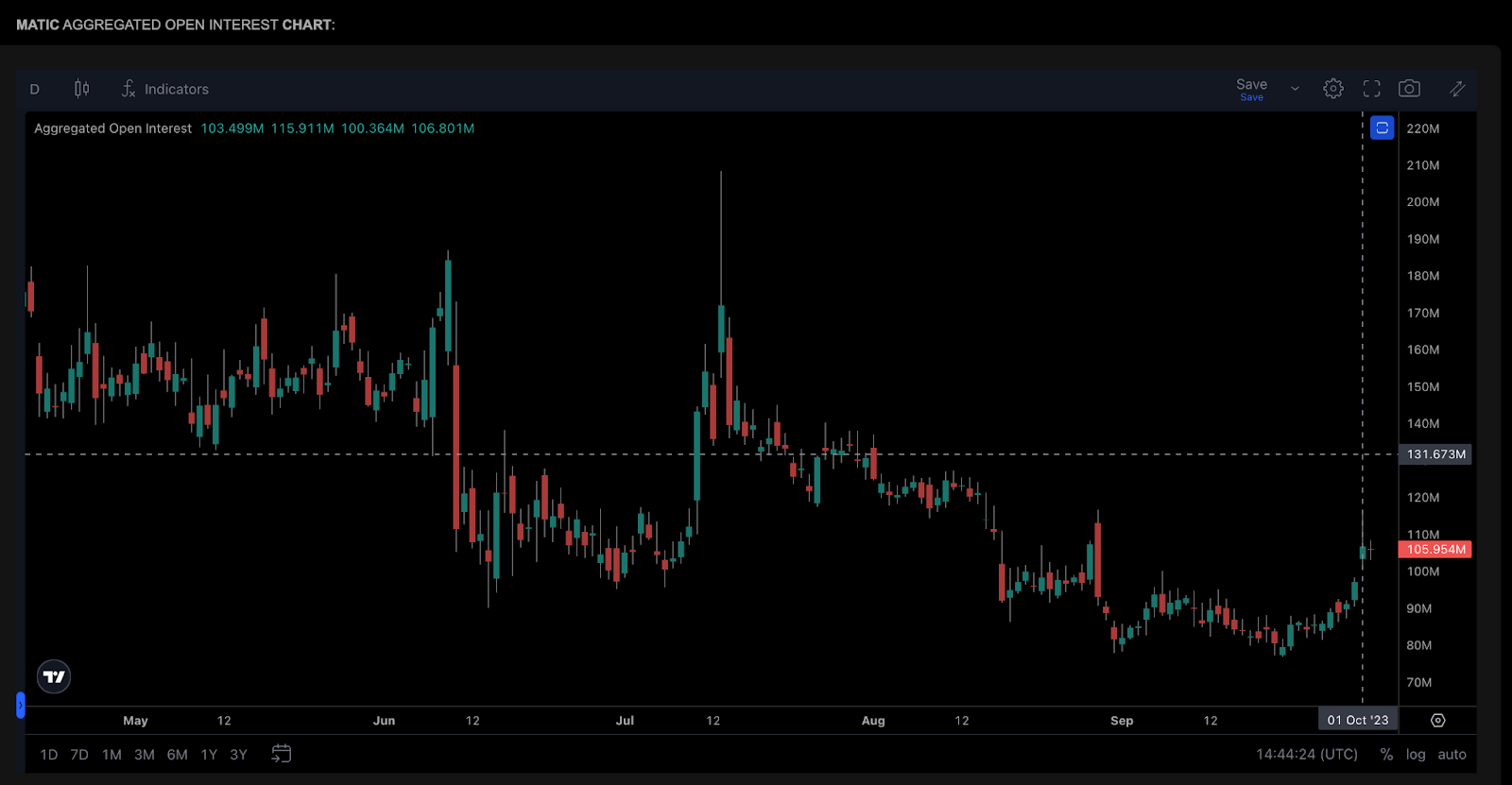Toggle auto scale mode

[1452, 754]
